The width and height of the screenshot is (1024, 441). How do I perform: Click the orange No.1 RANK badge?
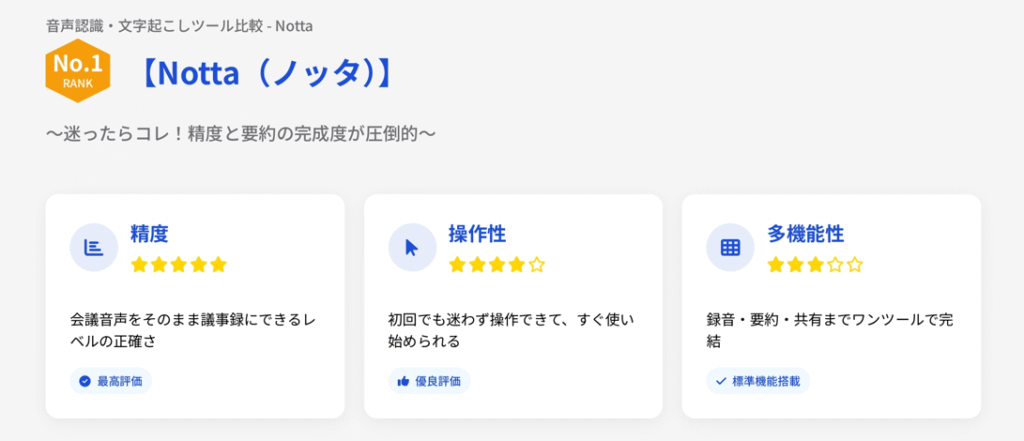(78, 72)
